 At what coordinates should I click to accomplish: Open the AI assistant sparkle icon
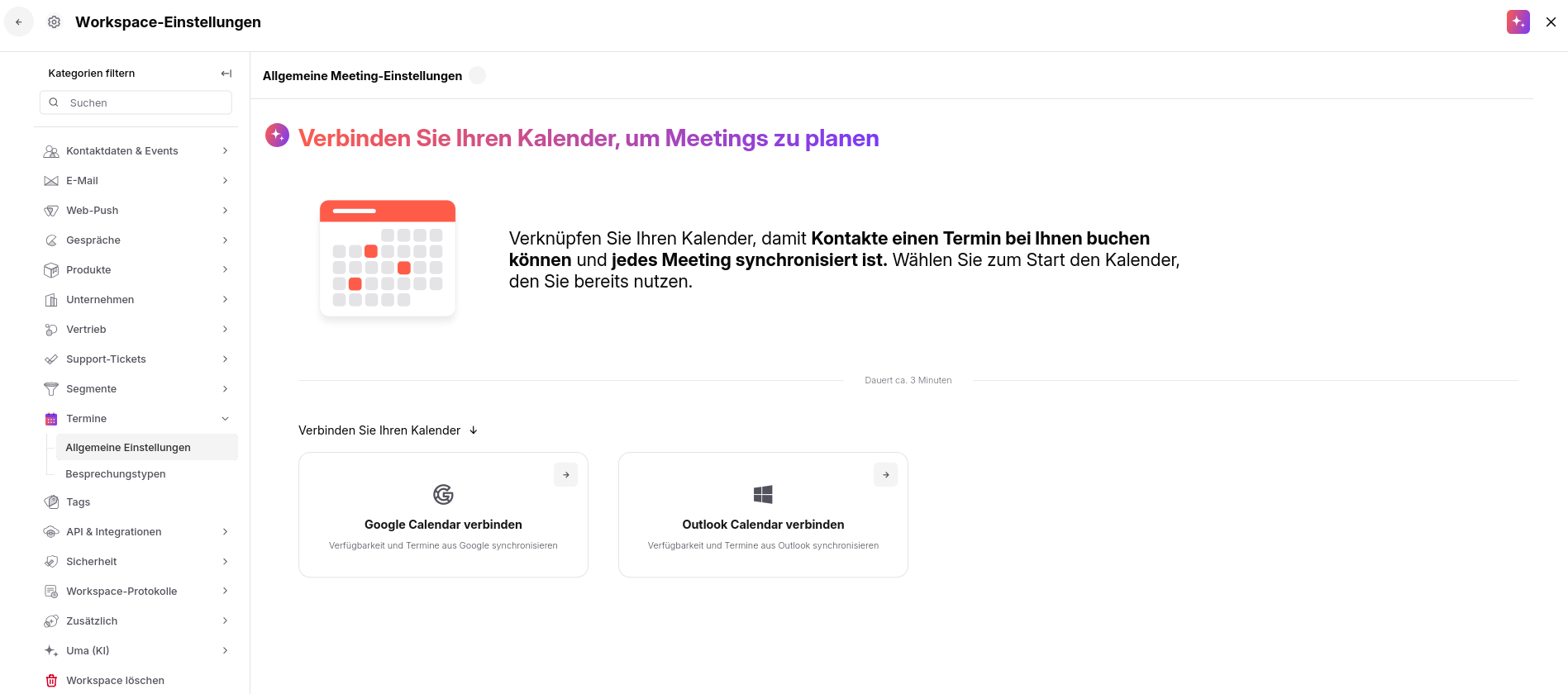coord(1518,22)
